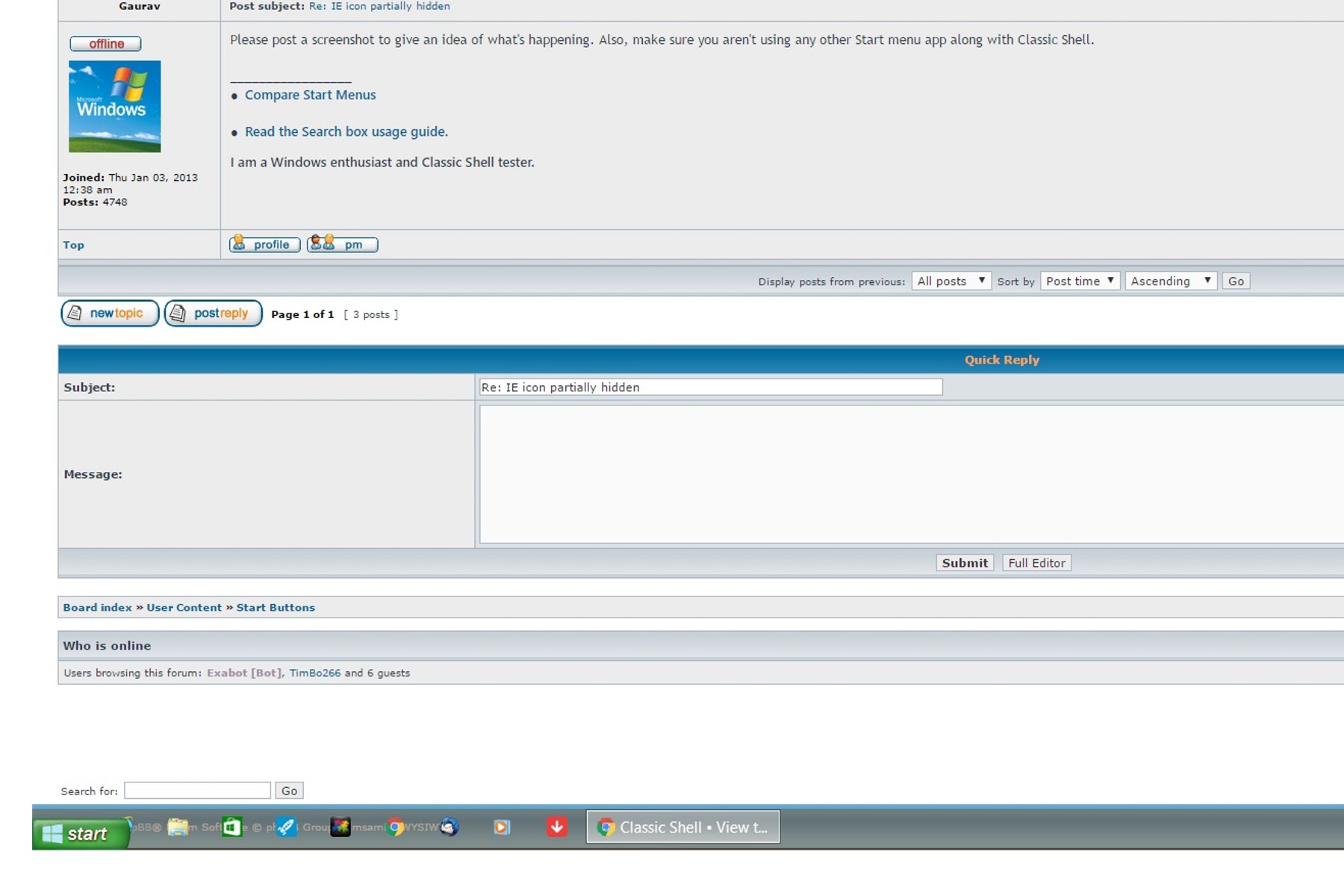The image size is (1344, 896).
Task: Click the Submit button for quick reply
Action: pos(964,563)
